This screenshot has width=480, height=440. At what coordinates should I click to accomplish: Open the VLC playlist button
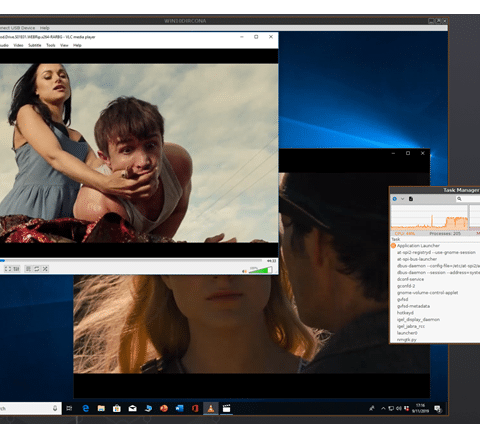point(28,269)
